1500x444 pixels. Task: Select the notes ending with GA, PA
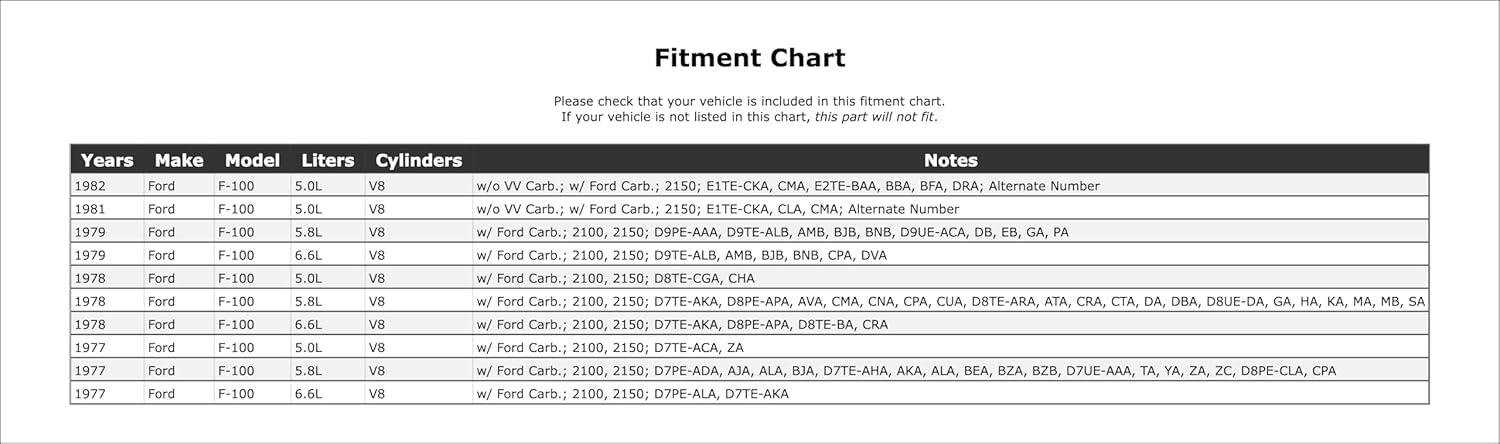[772, 232]
